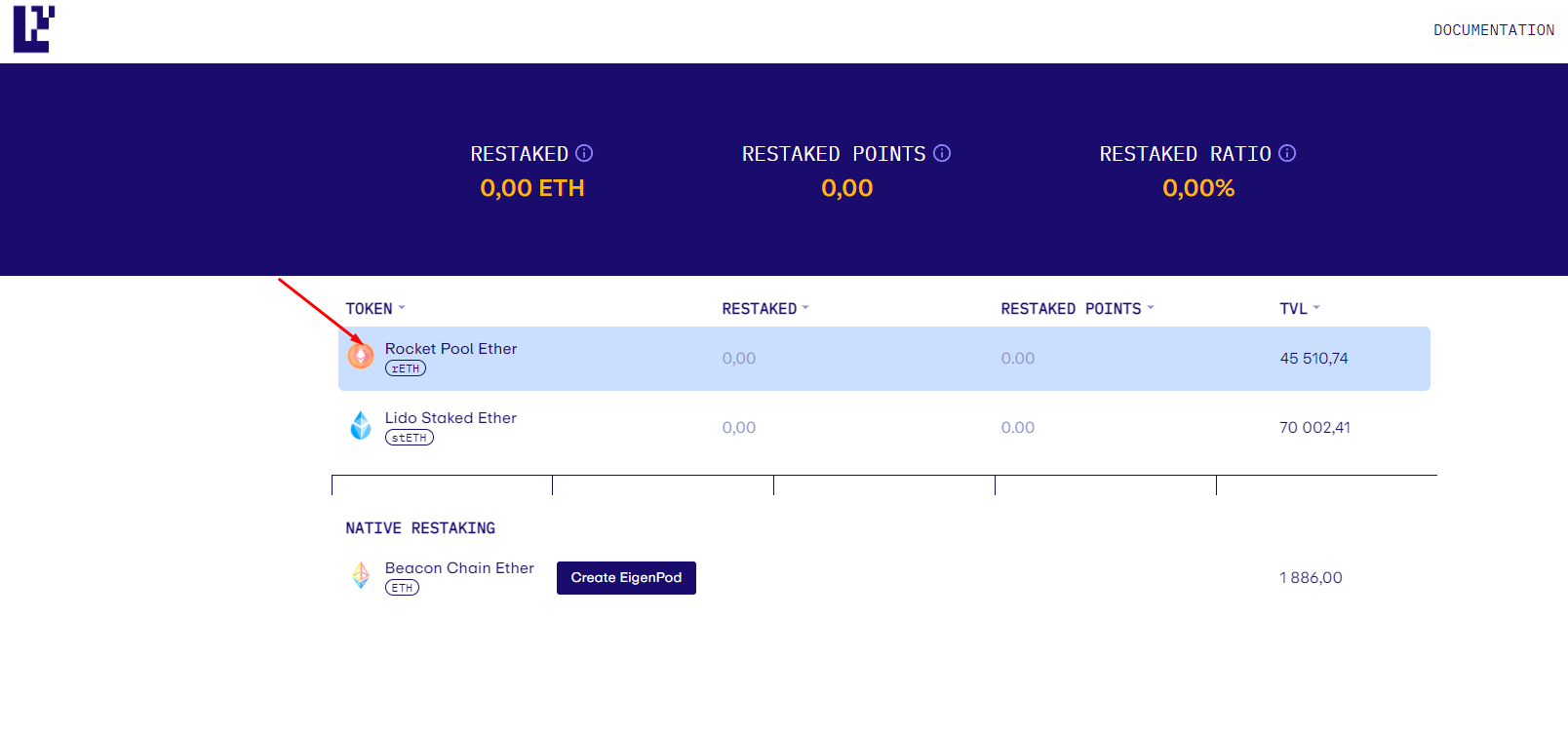Click the Lido restaked points value 0.00
1568x735 pixels.
(x=1018, y=428)
